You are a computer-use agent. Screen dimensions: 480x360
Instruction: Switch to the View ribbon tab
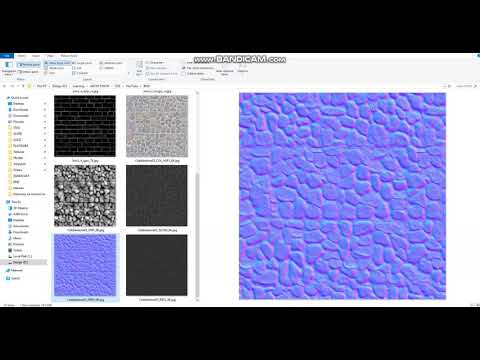coord(50,56)
